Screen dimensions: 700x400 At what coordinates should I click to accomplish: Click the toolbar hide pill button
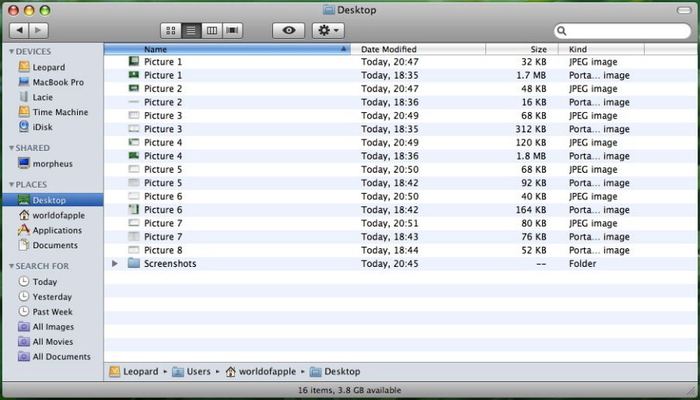(x=684, y=10)
